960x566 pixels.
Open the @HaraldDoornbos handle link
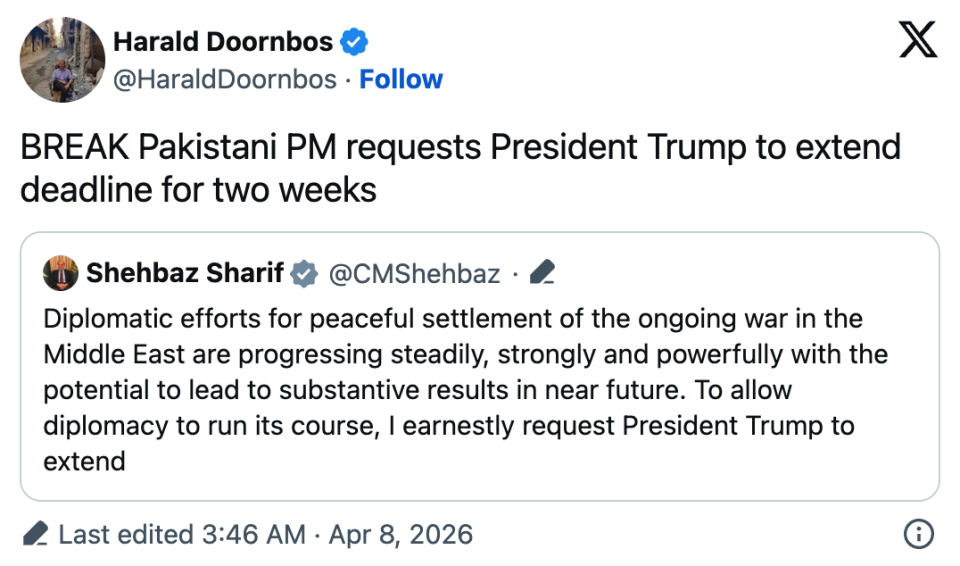225,79
